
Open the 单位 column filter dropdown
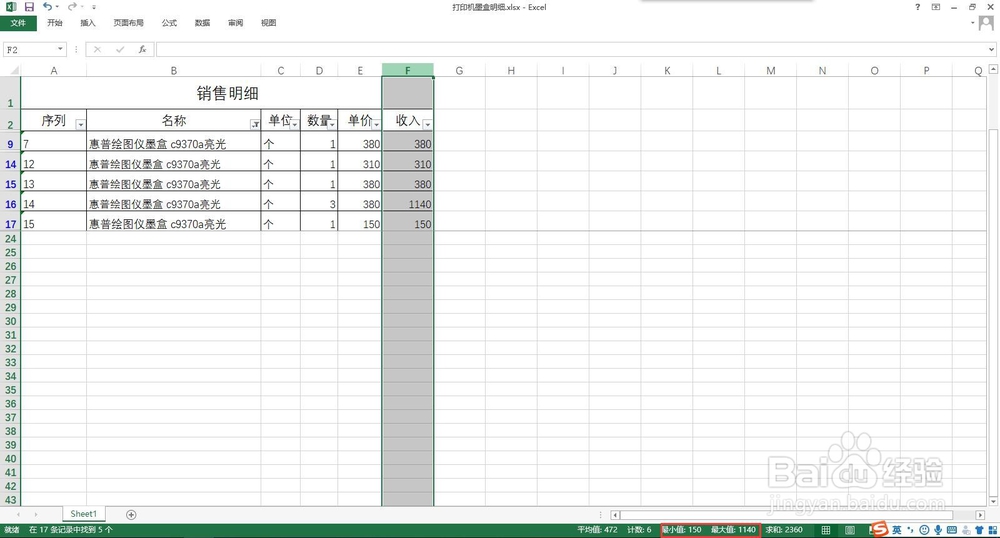point(295,124)
